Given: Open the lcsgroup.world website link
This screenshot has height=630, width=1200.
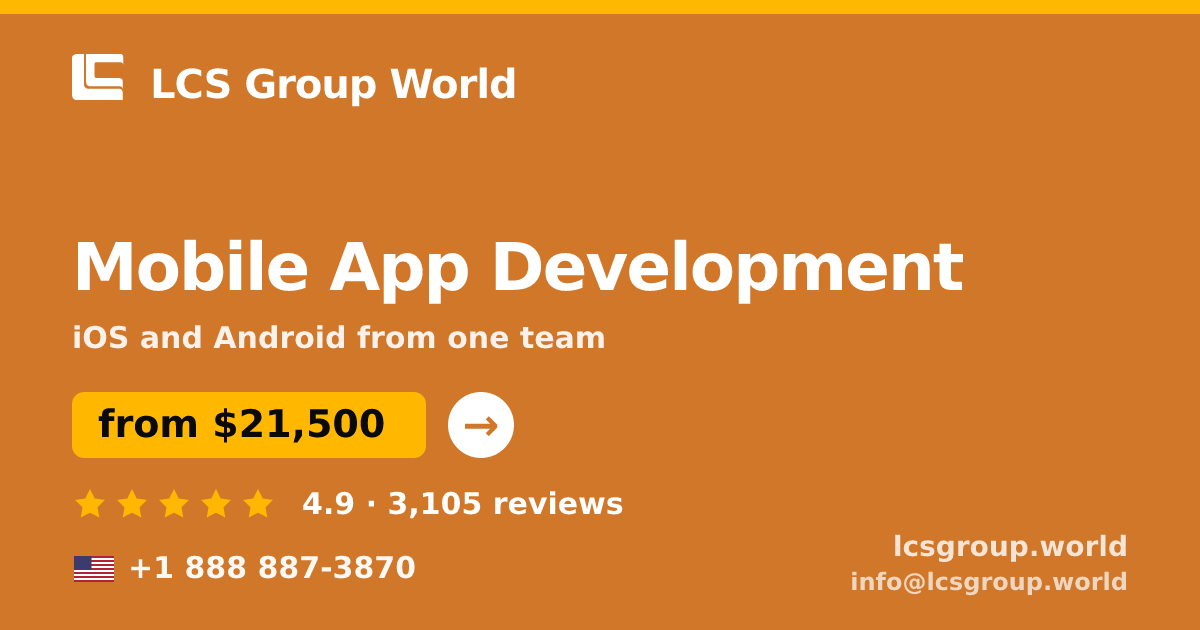Looking at the screenshot, I should pos(1010,547).
